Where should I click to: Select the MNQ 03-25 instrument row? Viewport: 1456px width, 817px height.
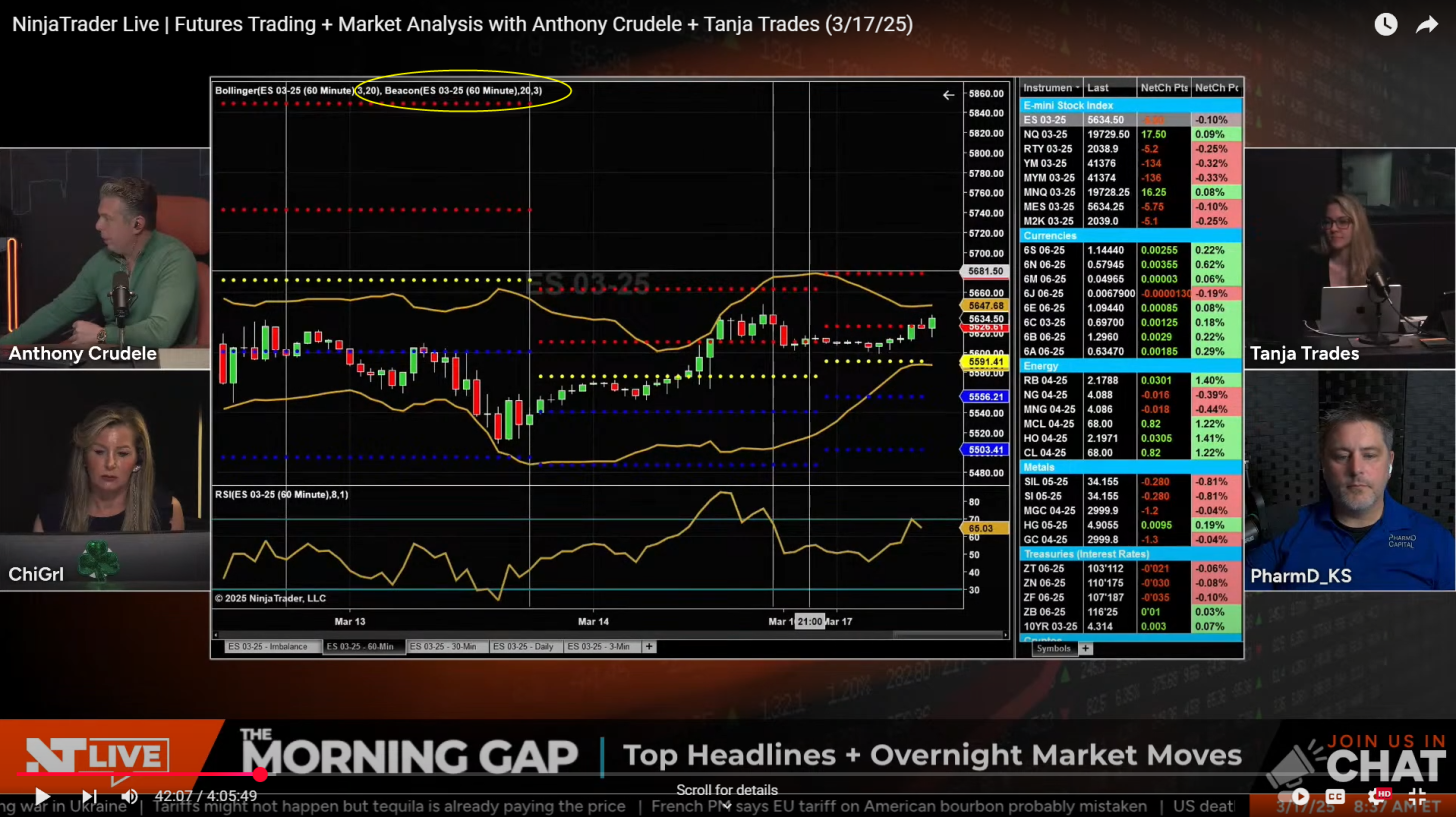1130,192
